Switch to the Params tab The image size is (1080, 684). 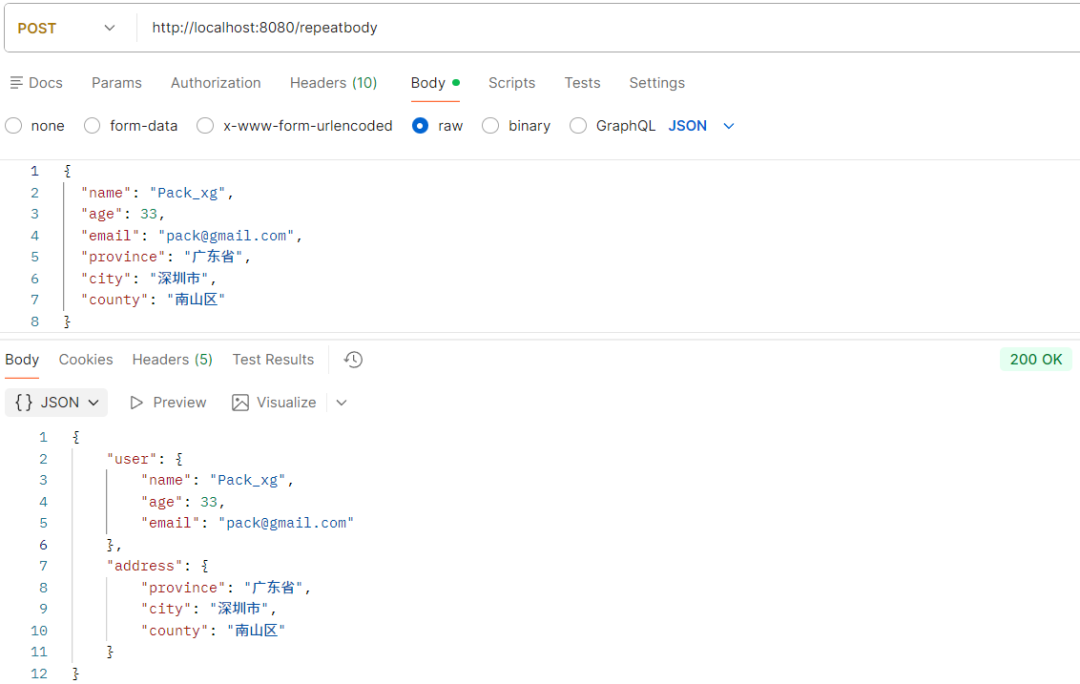point(116,83)
